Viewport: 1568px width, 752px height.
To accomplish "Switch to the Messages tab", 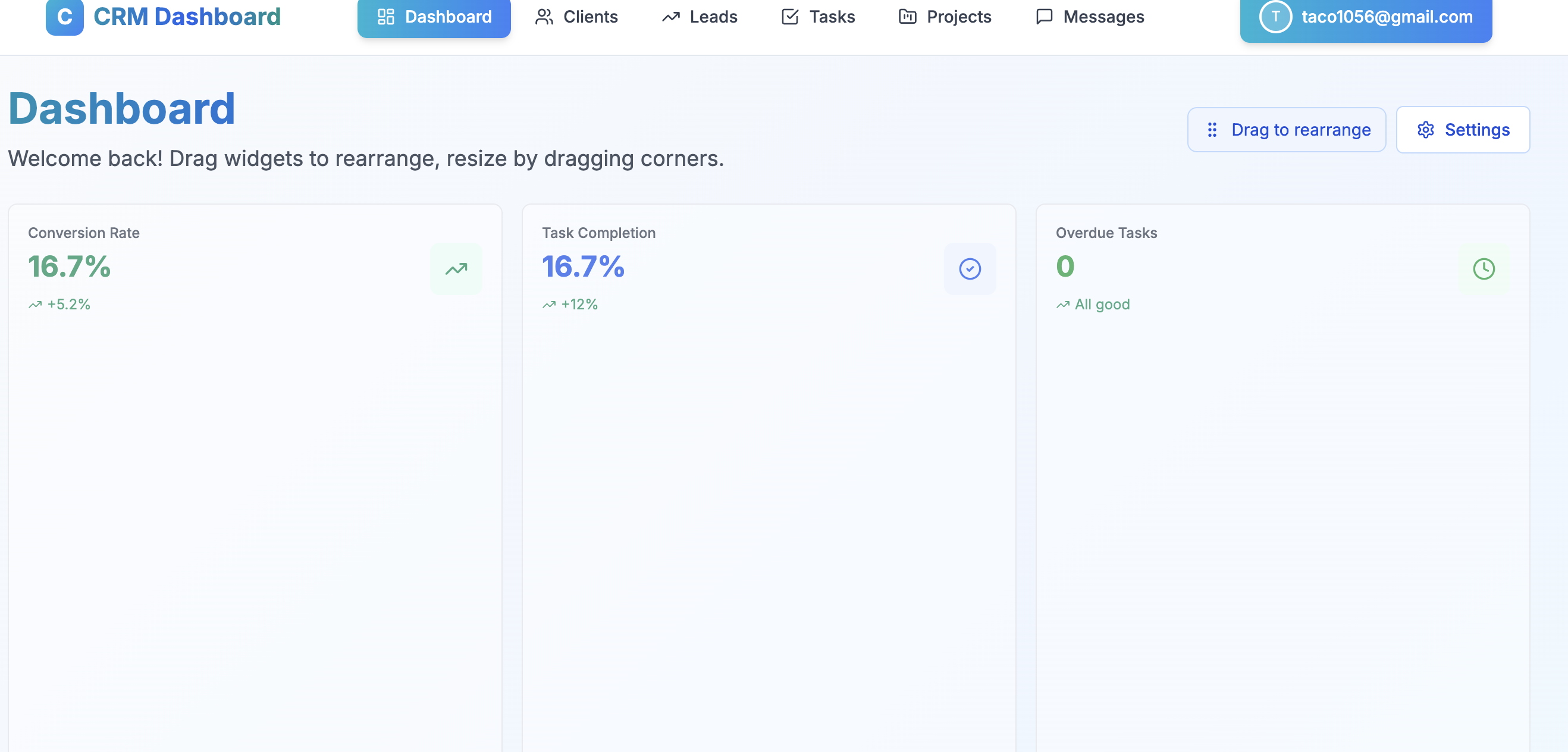I will 1091,17.
